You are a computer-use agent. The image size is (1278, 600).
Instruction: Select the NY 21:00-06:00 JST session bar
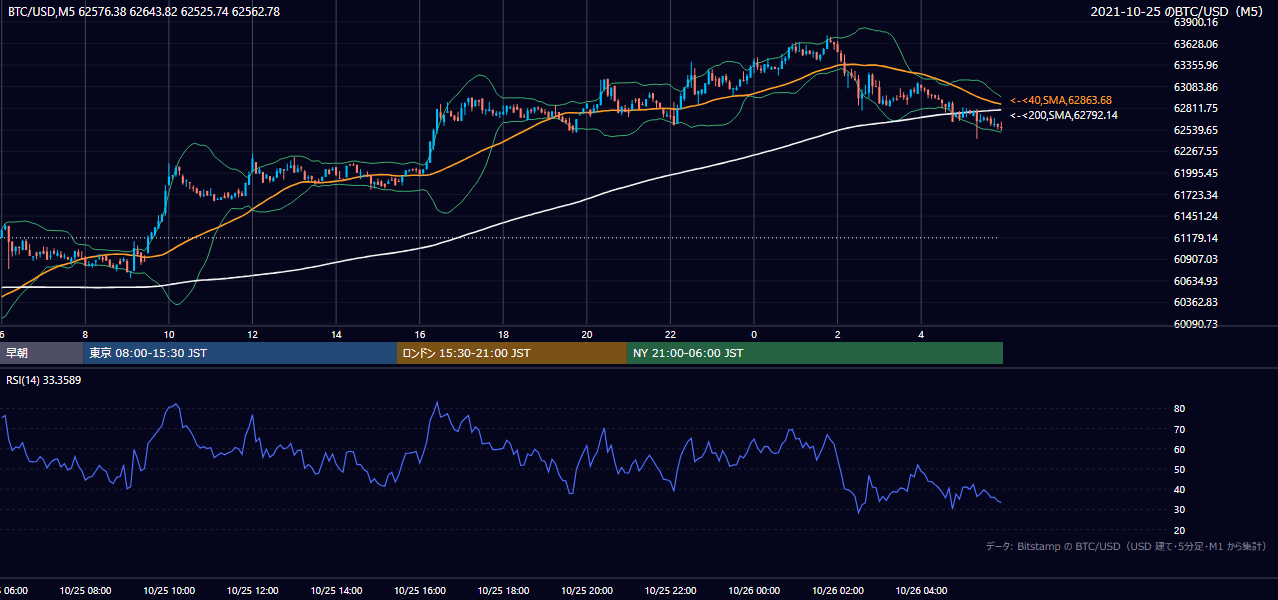pyautogui.click(x=815, y=353)
